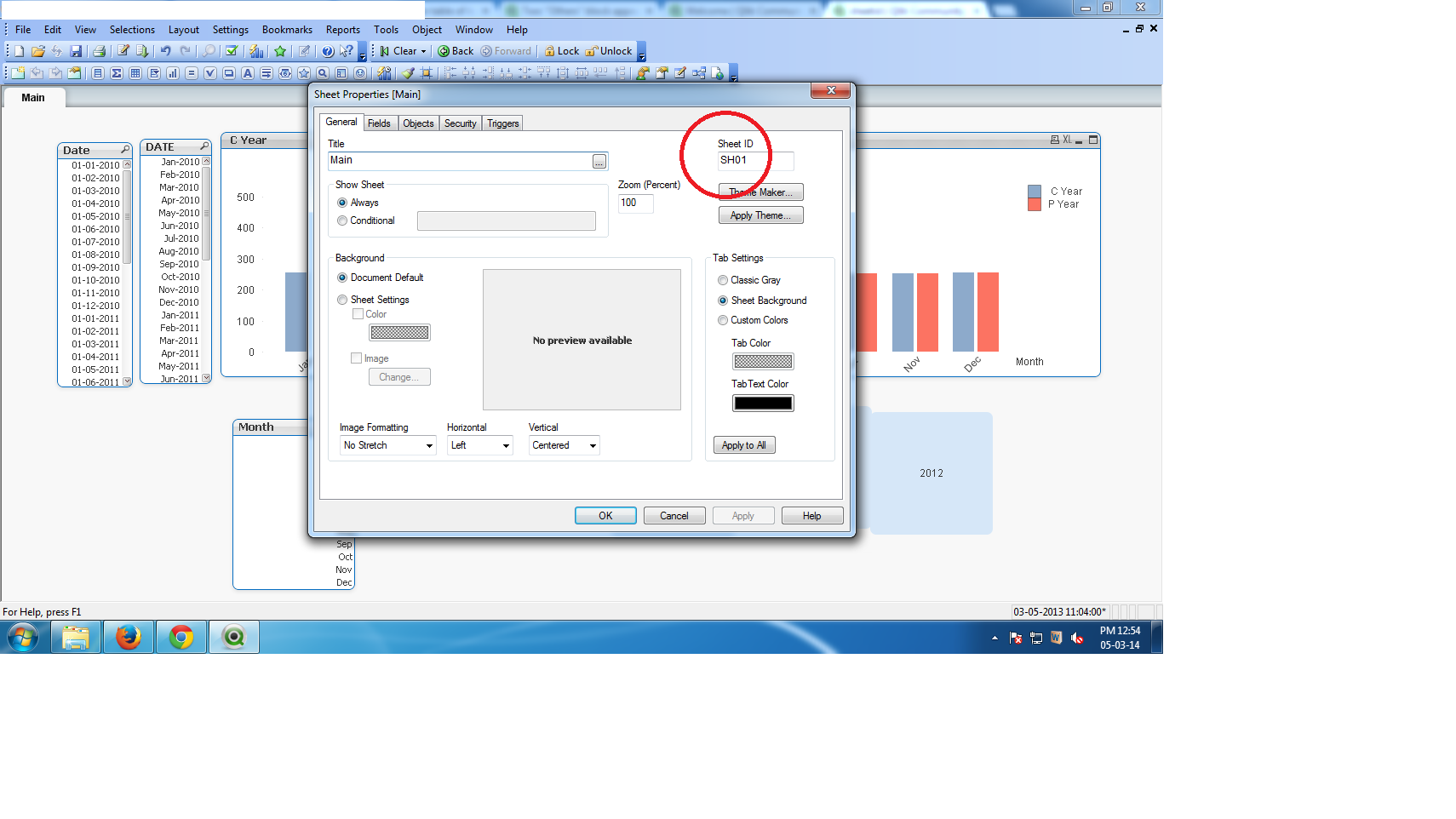The image size is (1456, 819).
Task: Select the Conditional show sheet option
Action: (x=342, y=220)
